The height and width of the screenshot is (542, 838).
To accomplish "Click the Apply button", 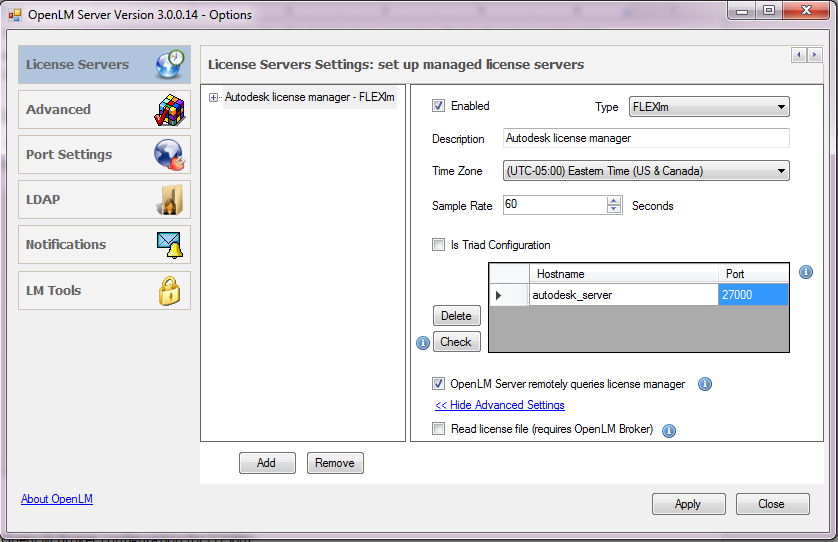I will (x=688, y=504).
